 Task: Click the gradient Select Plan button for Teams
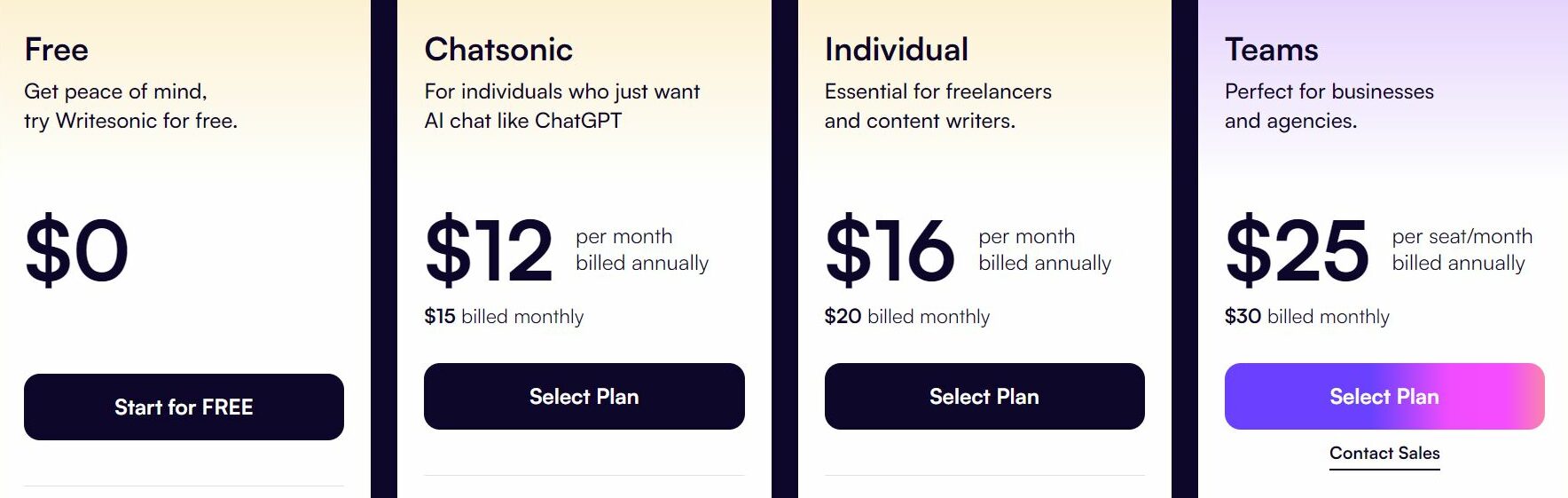1384,396
